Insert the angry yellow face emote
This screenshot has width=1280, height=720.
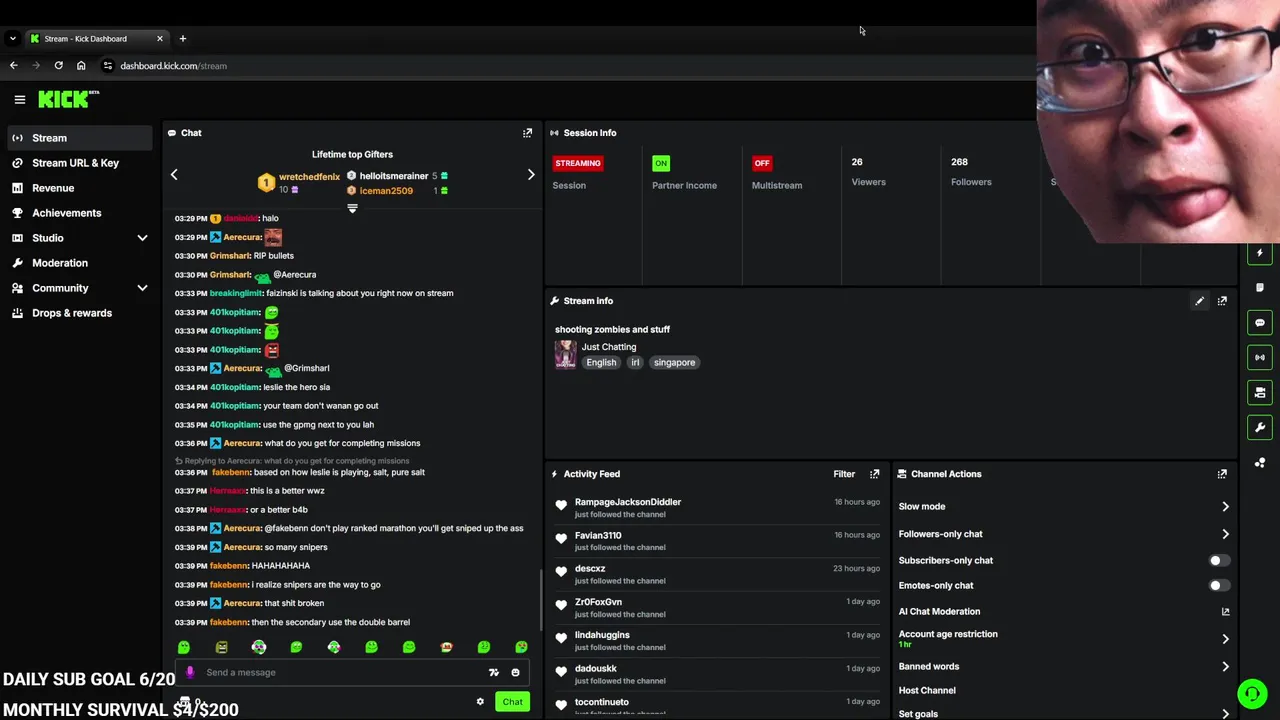pos(221,648)
